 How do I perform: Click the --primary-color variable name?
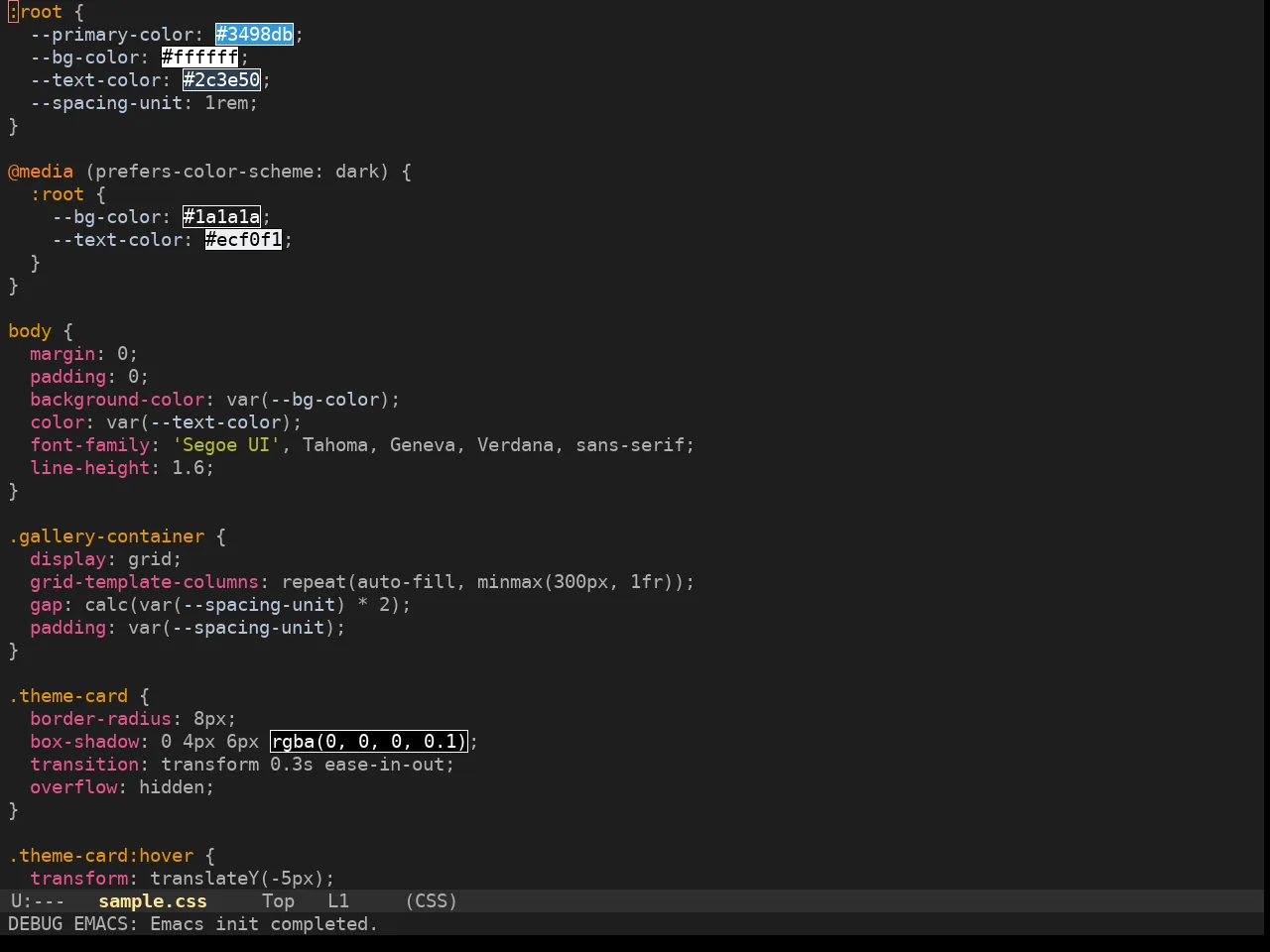(111, 35)
